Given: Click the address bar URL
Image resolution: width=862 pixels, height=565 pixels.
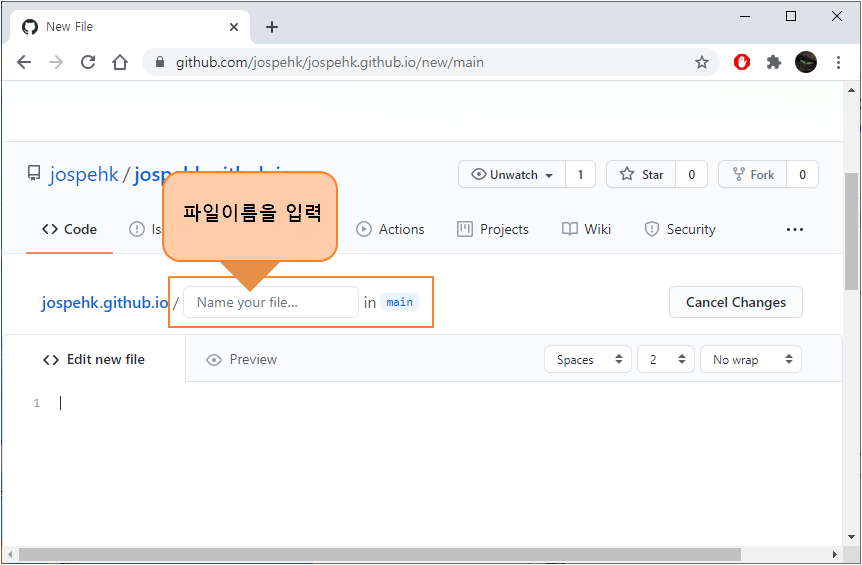Looking at the screenshot, I should tap(330, 62).
